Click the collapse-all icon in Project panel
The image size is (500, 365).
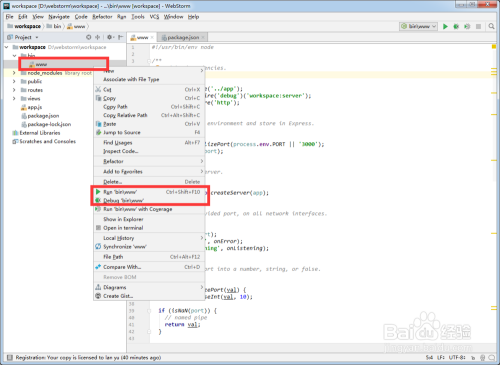coord(98,37)
